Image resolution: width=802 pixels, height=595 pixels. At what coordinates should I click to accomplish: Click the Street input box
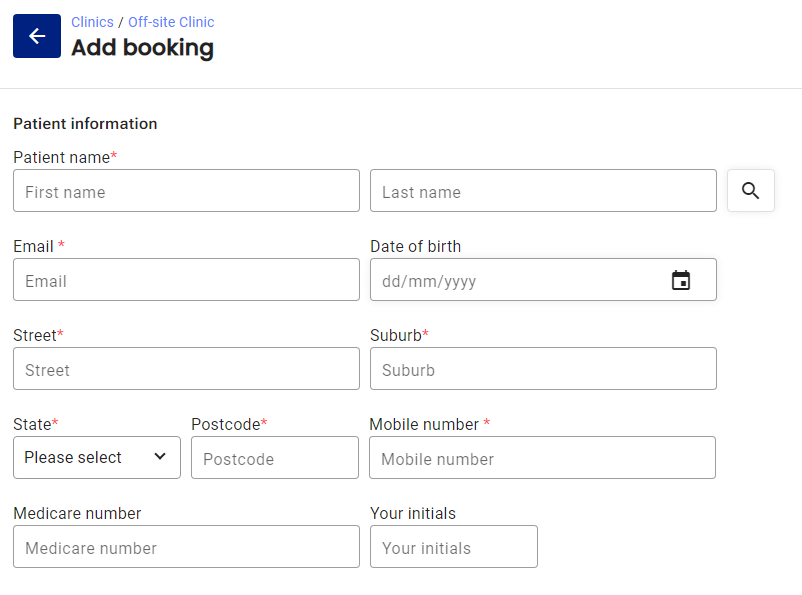[186, 368]
